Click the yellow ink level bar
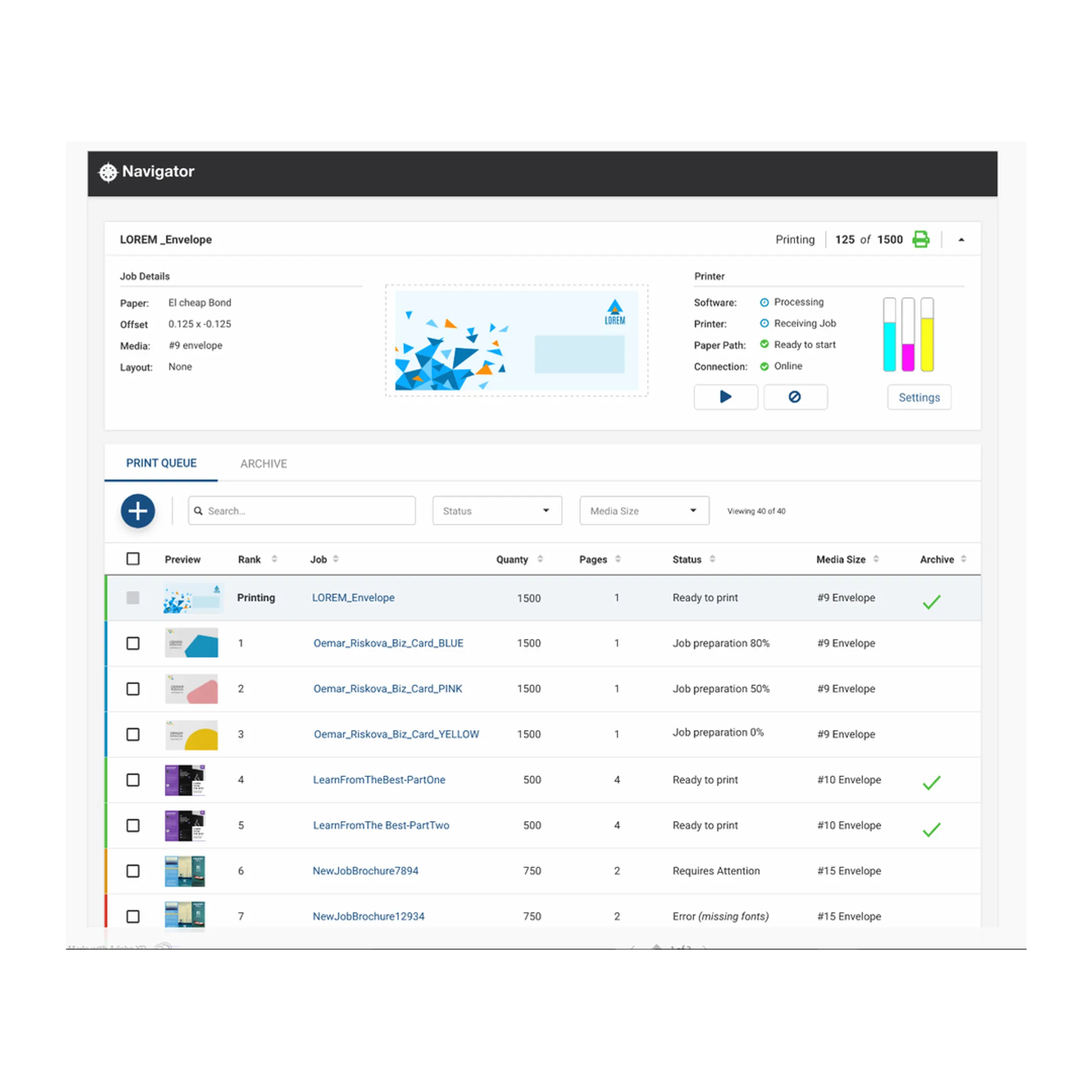 [927, 334]
